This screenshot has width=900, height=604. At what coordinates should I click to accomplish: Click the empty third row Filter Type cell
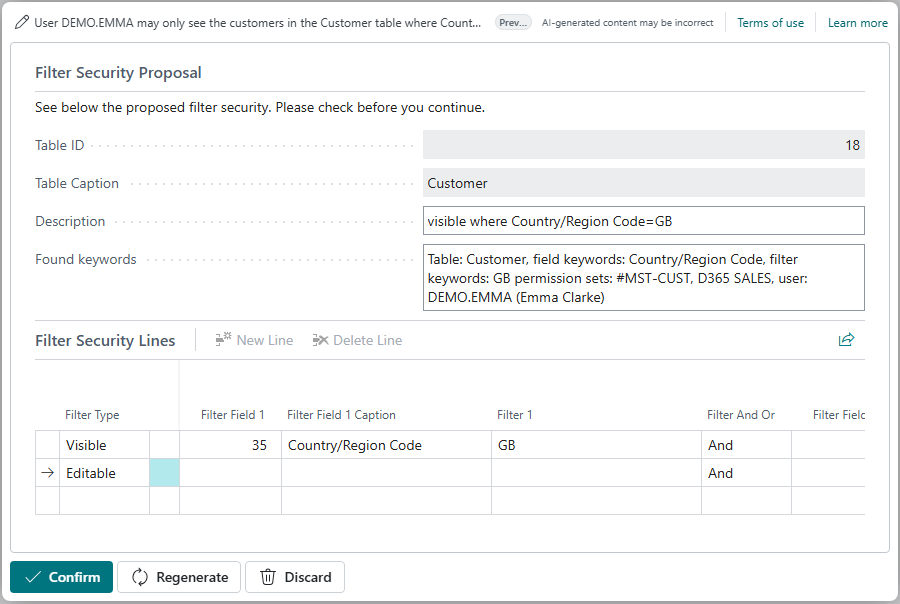pyautogui.click(x=104, y=501)
